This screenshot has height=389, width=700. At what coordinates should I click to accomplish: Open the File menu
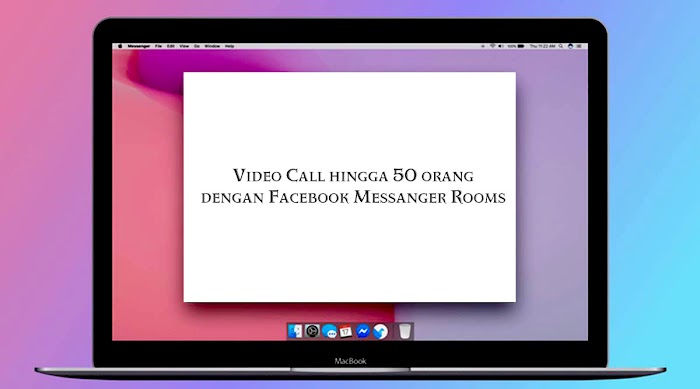158,46
